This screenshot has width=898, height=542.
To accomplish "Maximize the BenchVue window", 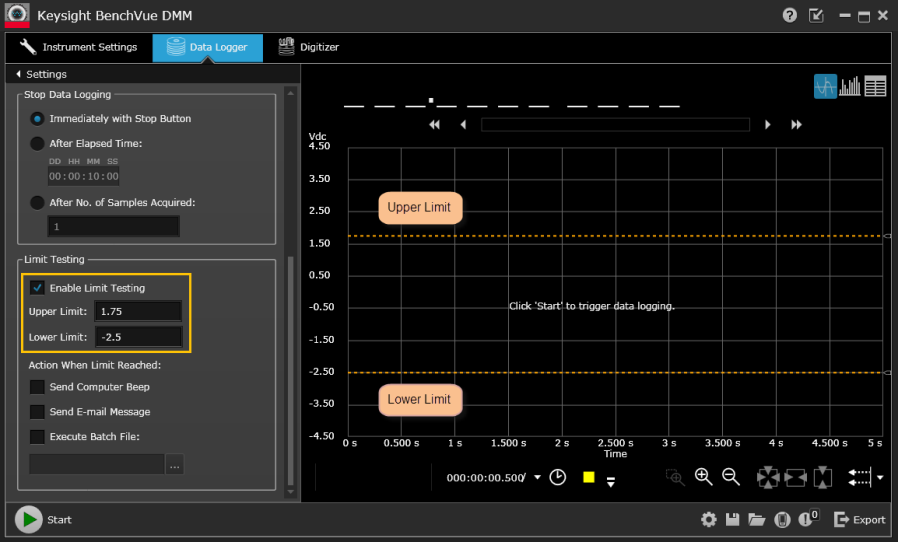I will (864, 17).
